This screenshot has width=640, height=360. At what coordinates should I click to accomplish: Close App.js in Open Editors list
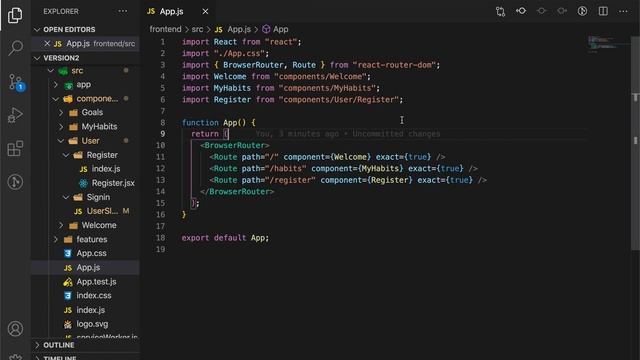tap(47, 43)
